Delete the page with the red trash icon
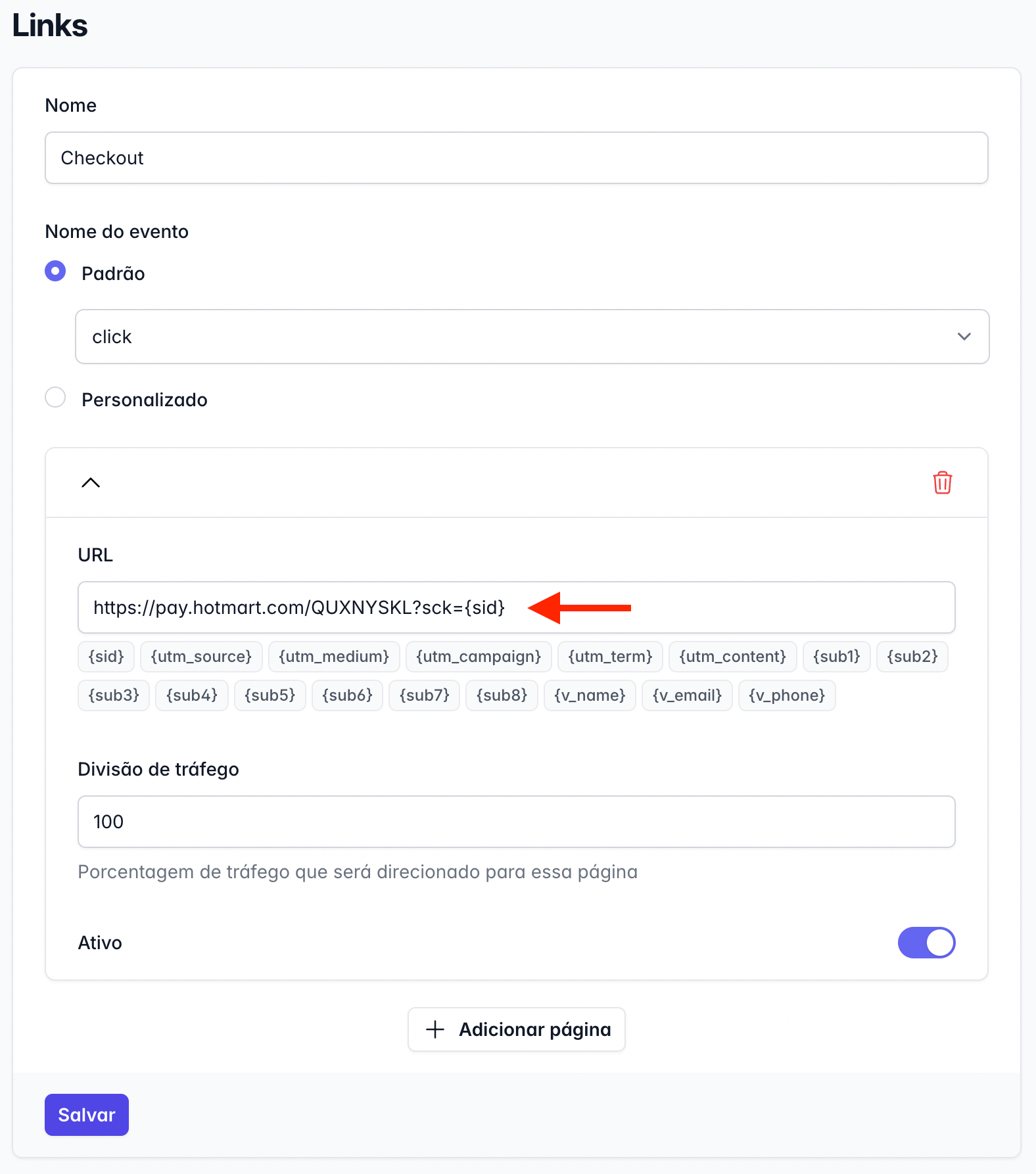 tap(942, 482)
